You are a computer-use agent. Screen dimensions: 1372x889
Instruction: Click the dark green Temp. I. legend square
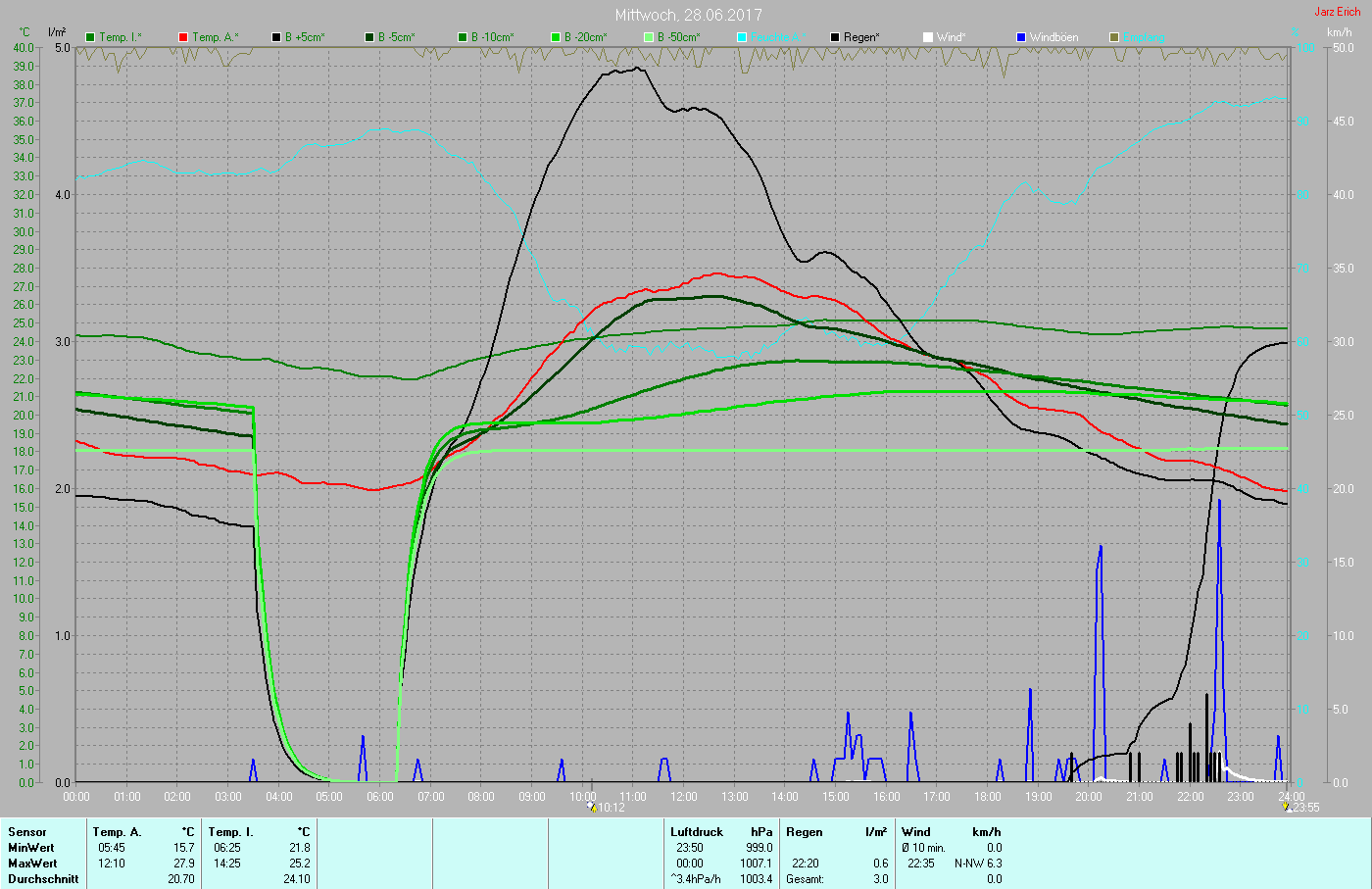click(91, 37)
